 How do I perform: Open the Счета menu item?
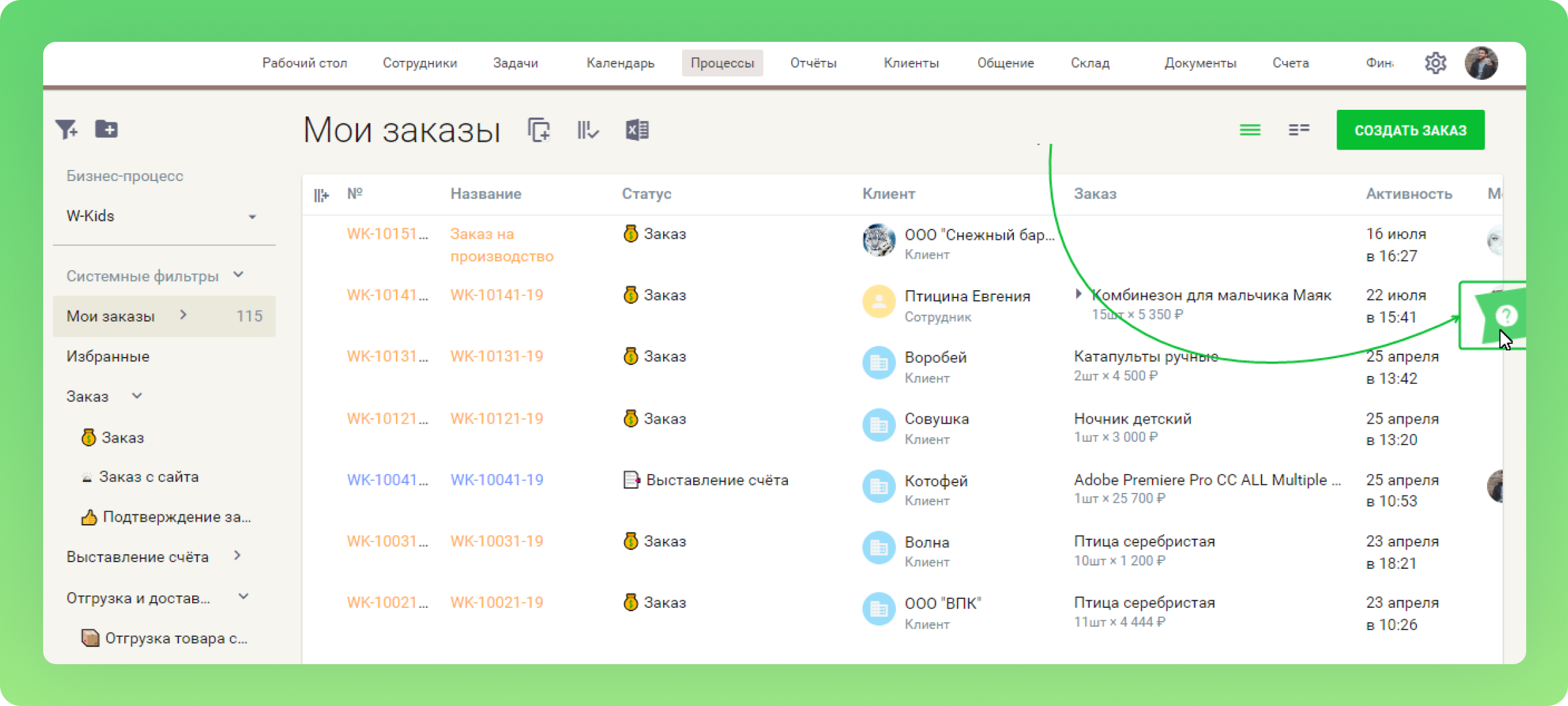pyautogui.click(x=1290, y=63)
